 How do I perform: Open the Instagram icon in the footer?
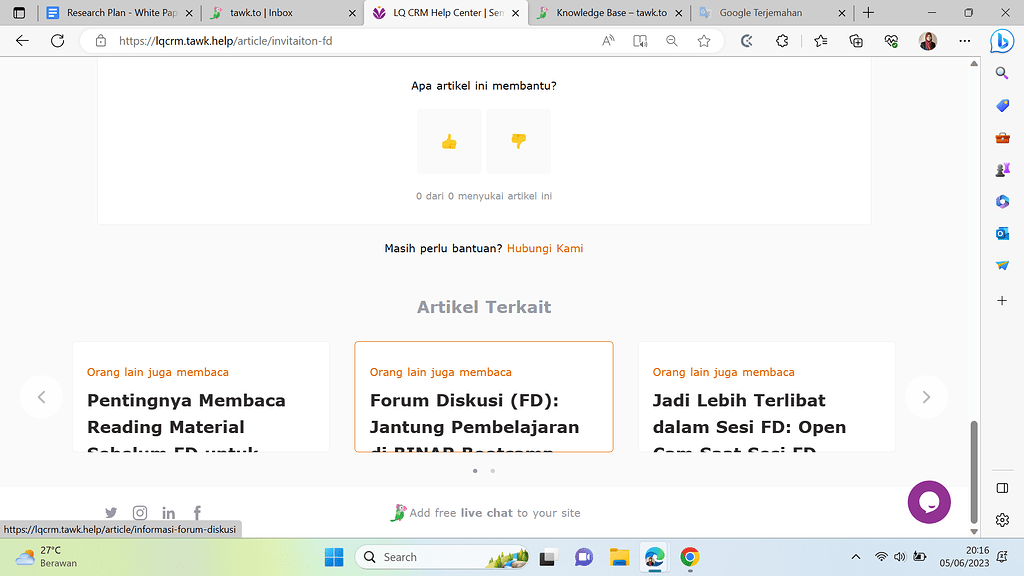tap(140, 512)
